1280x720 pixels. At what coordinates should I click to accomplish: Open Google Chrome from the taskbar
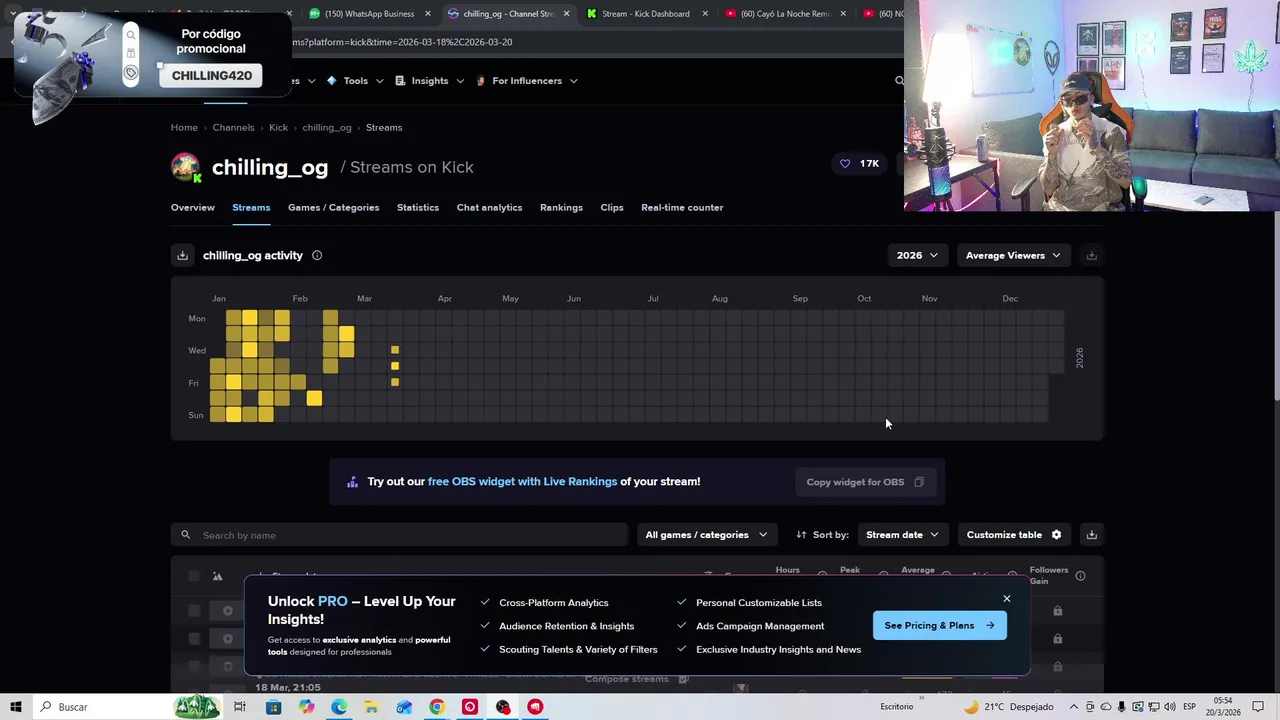pyautogui.click(x=437, y=707)
